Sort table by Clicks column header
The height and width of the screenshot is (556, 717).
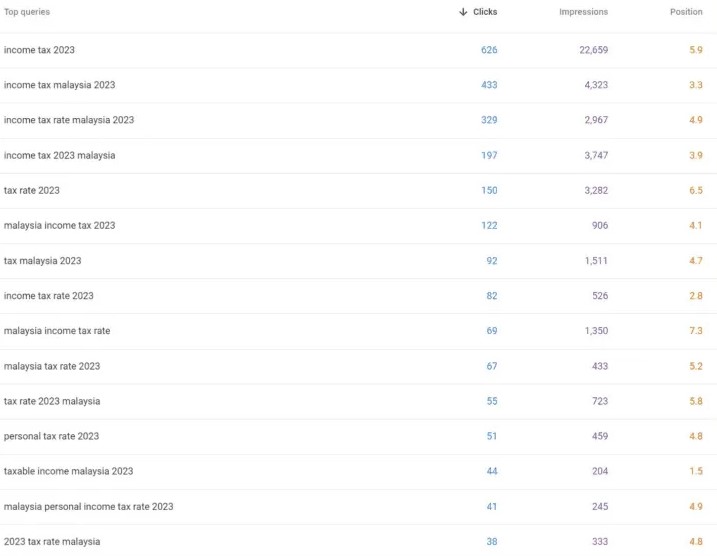(x=485, y=12)
